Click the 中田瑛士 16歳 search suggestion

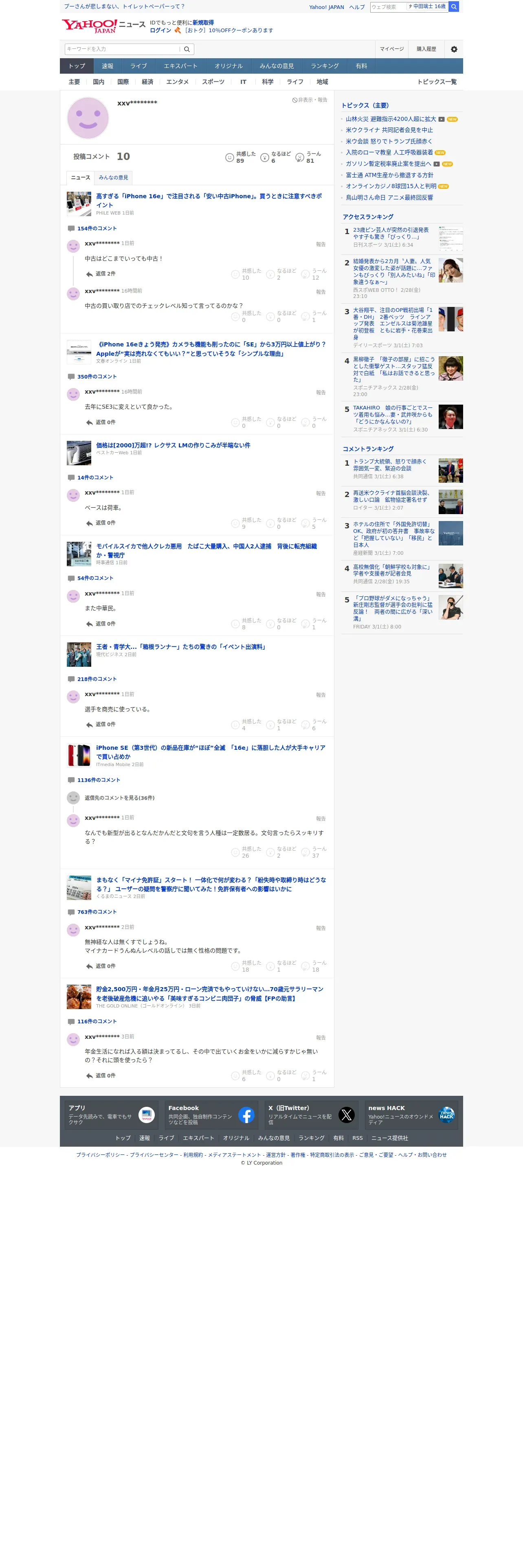coord(427,7)
